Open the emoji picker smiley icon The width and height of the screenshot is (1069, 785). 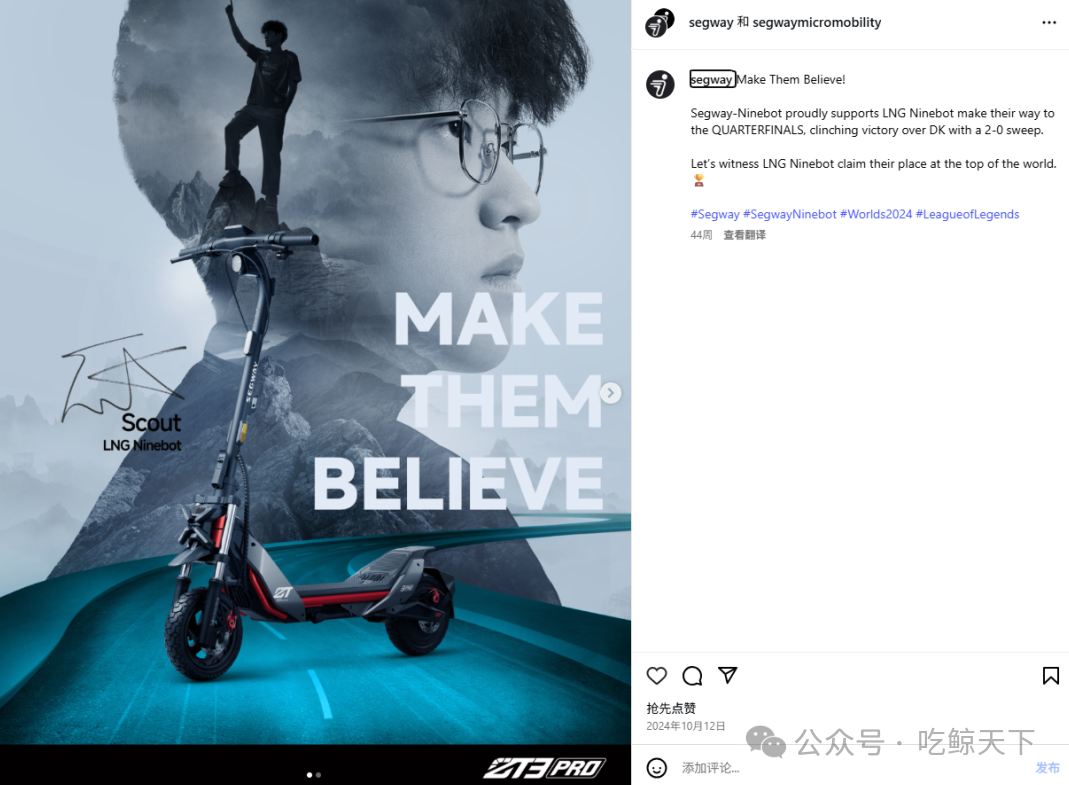[x=657, y=768]
